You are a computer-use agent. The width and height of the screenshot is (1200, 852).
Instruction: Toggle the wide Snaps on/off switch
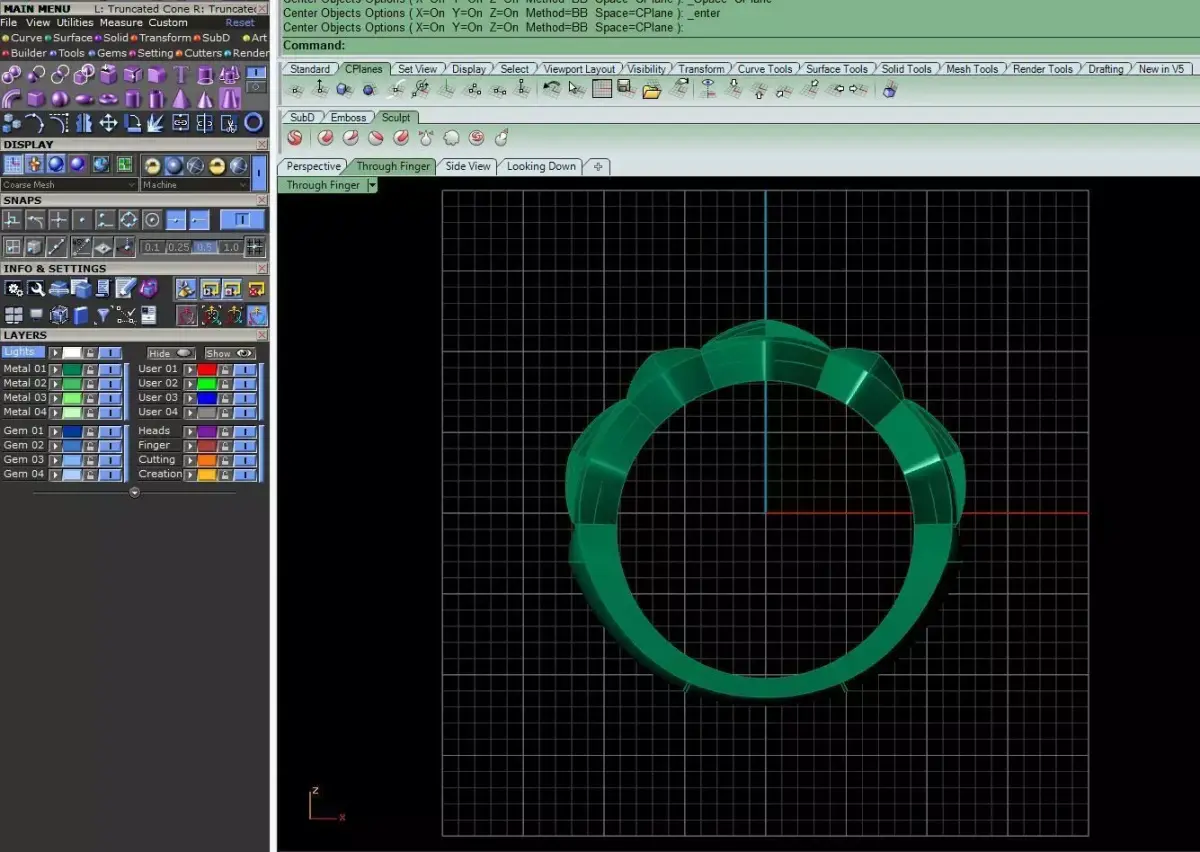pyautogui.click(x=241, y=219)
